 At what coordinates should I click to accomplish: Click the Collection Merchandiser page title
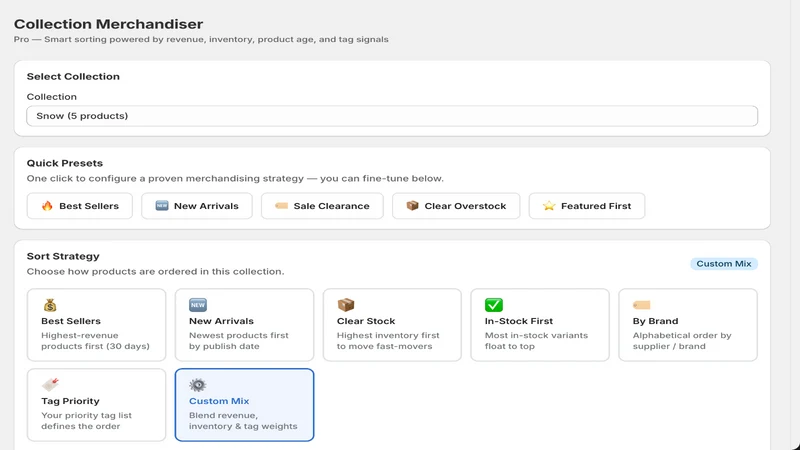click(108, 24)
